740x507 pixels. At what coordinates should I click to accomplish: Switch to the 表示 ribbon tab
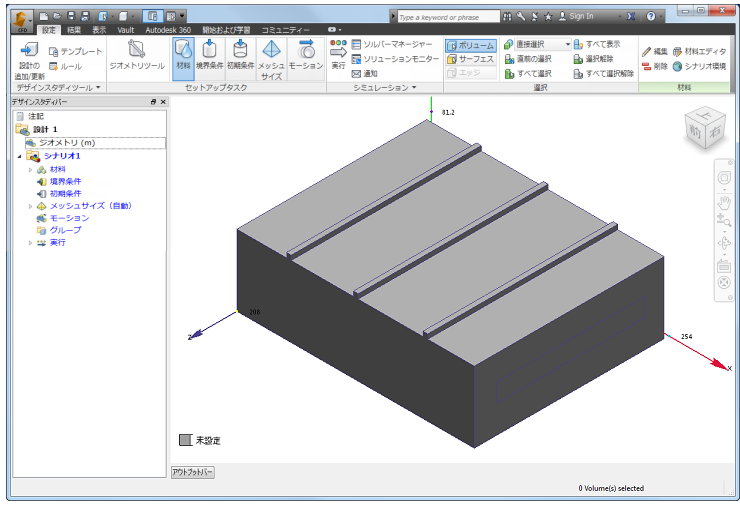99,30
